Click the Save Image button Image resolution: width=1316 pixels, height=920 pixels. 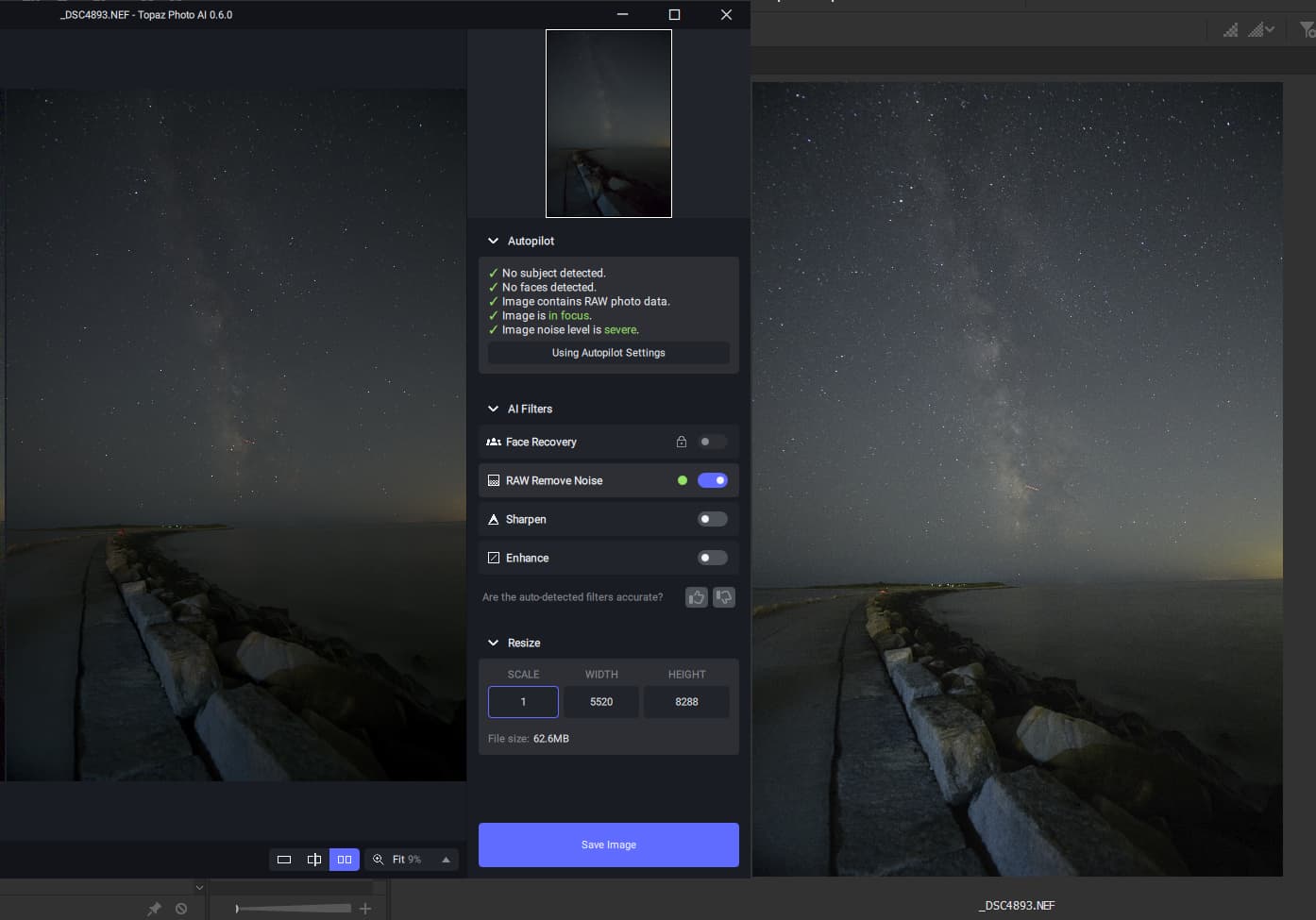[x=608, y=845]
